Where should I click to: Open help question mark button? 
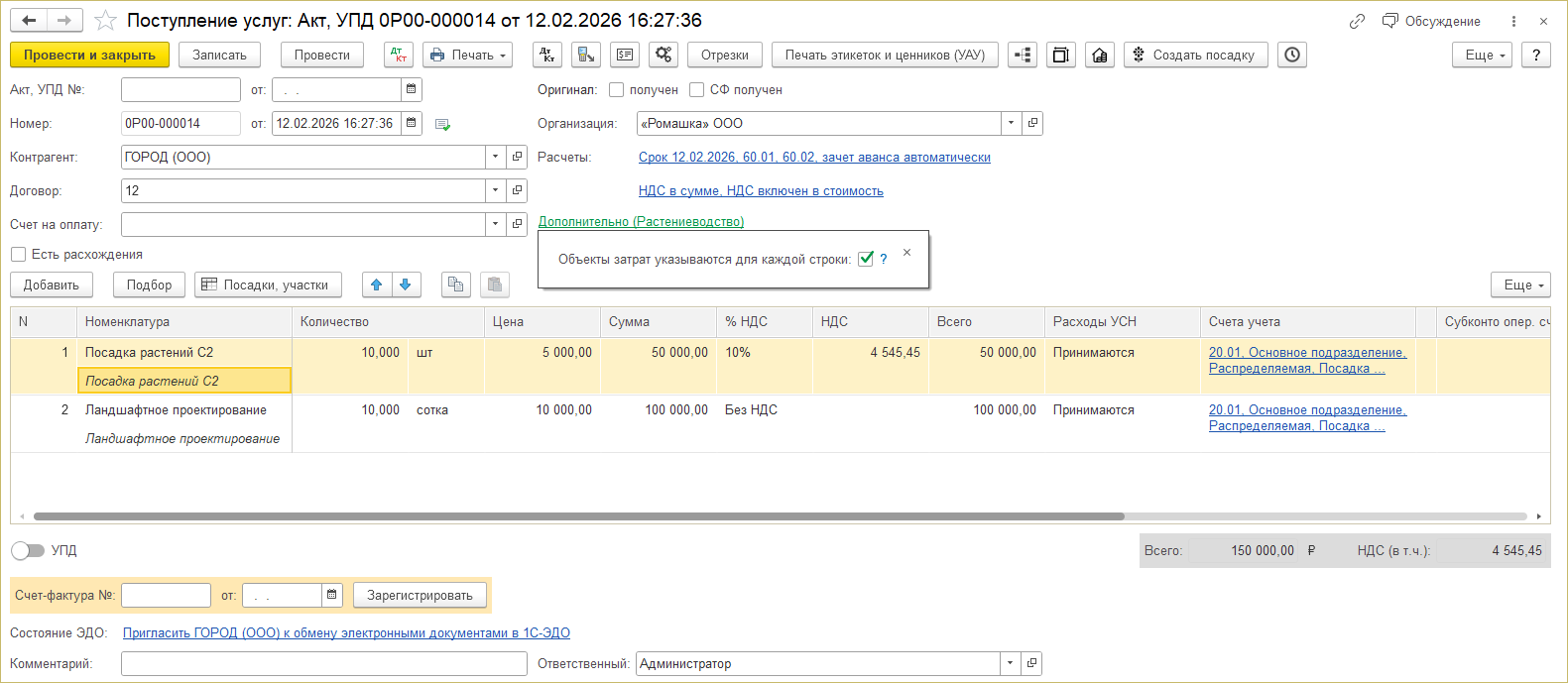click(1536, 55)
